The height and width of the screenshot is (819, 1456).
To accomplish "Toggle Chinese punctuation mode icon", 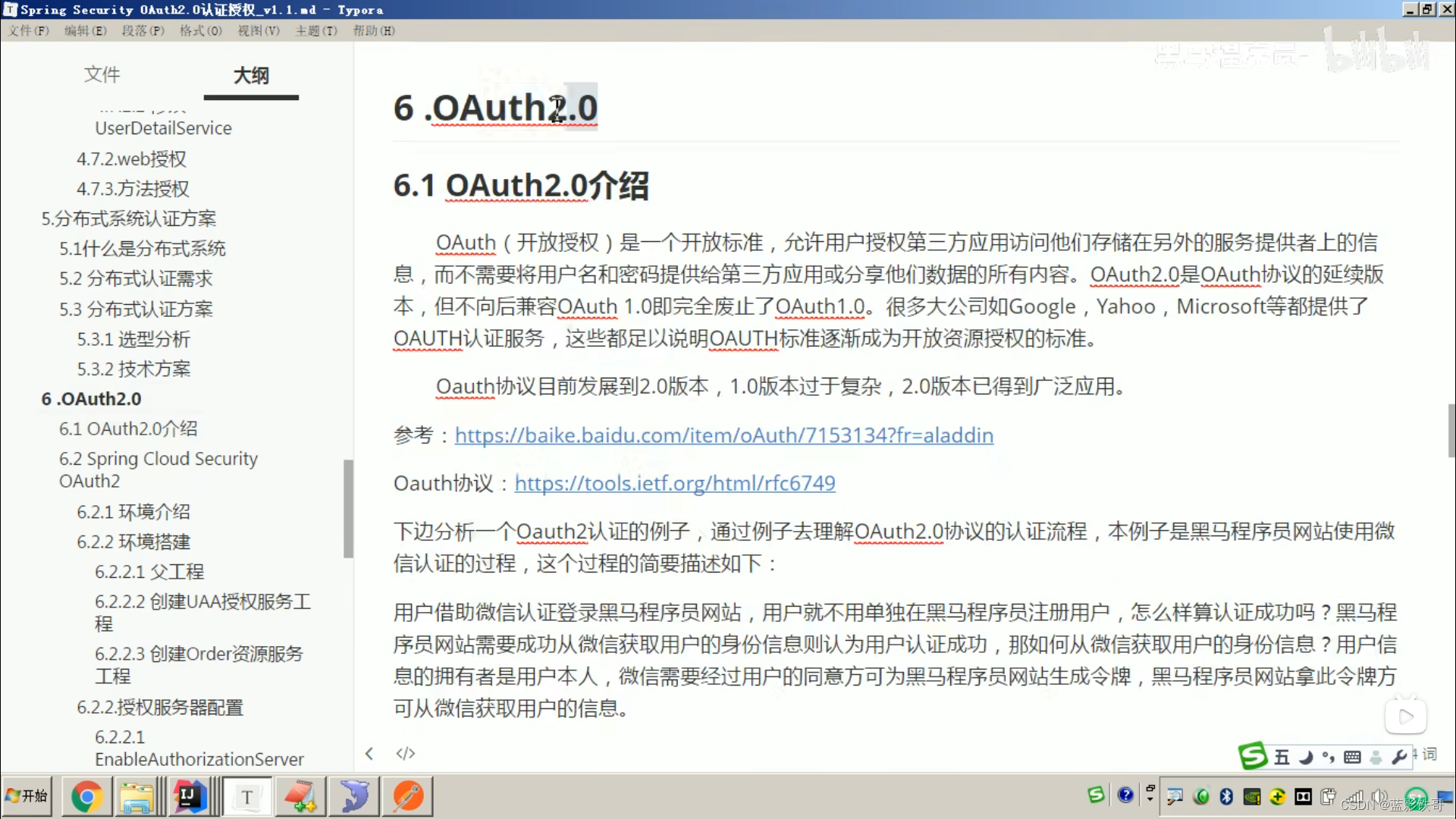I will pyautogui.click(x=1328, y=757).
